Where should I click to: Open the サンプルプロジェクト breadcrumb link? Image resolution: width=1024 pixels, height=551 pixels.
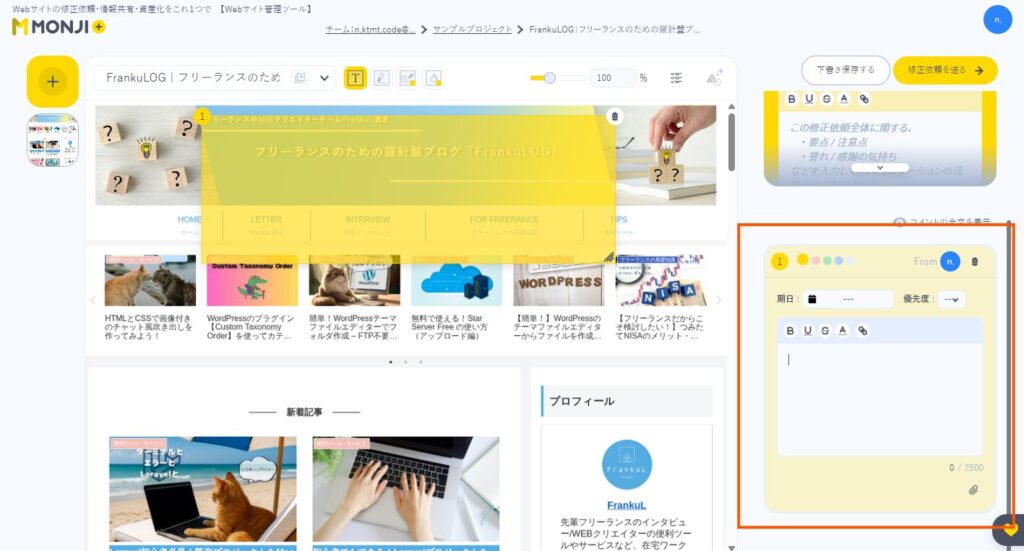point(472,29)
